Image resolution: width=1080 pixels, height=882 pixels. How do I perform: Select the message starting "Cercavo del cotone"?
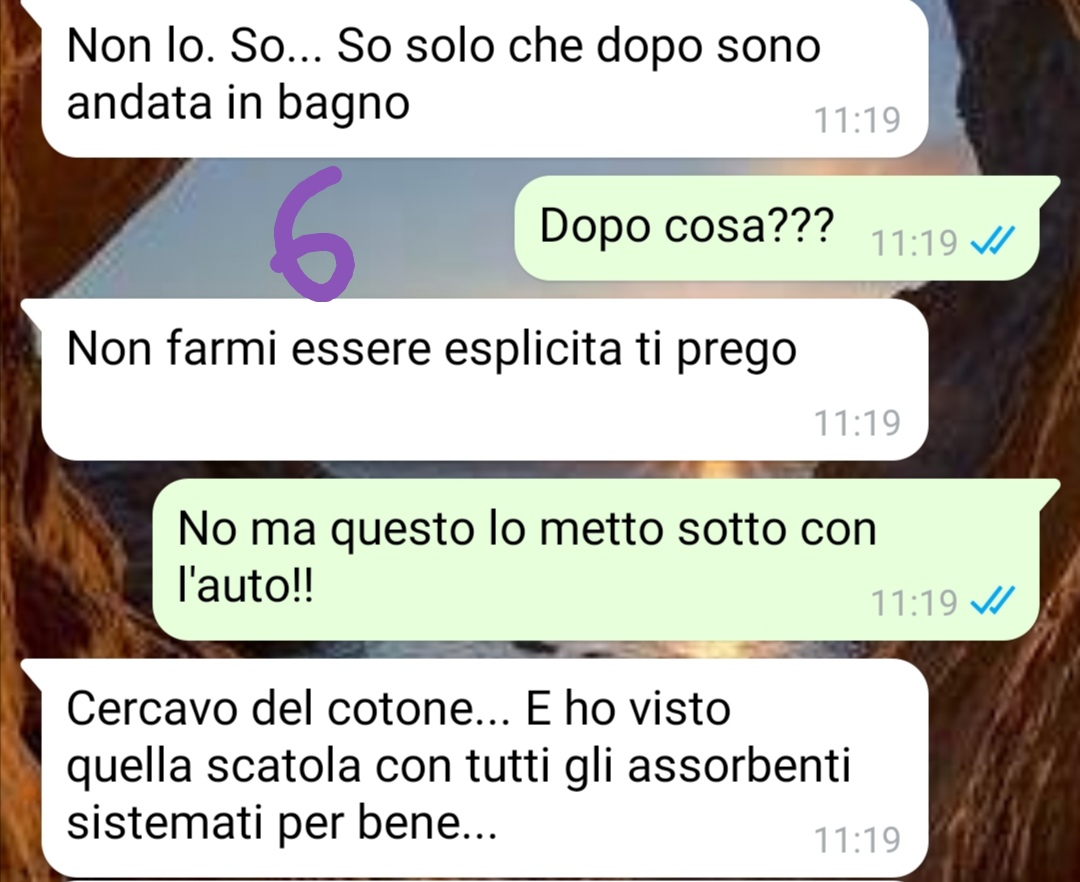point(475,767)
